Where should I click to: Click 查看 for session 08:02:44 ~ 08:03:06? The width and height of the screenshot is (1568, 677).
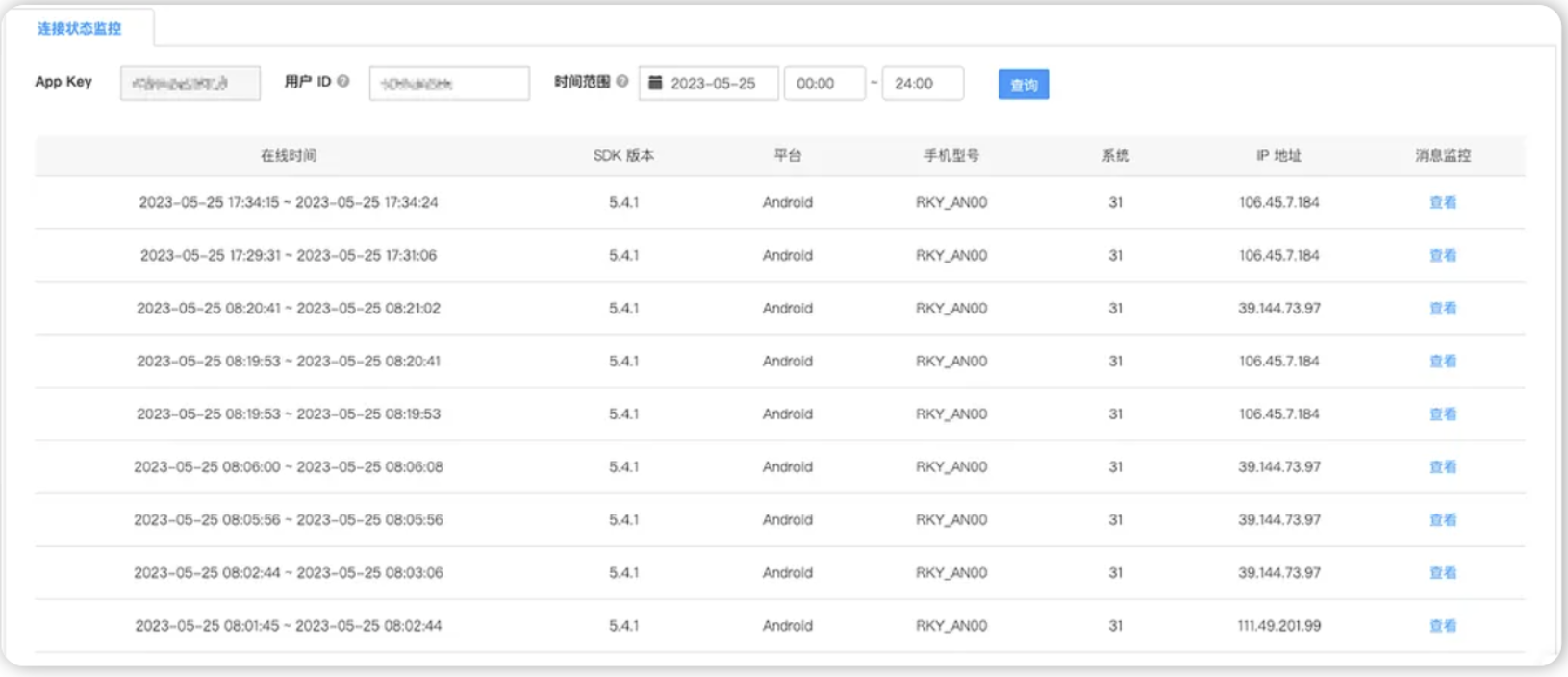pyautogui.click(x=1443, y=572)
